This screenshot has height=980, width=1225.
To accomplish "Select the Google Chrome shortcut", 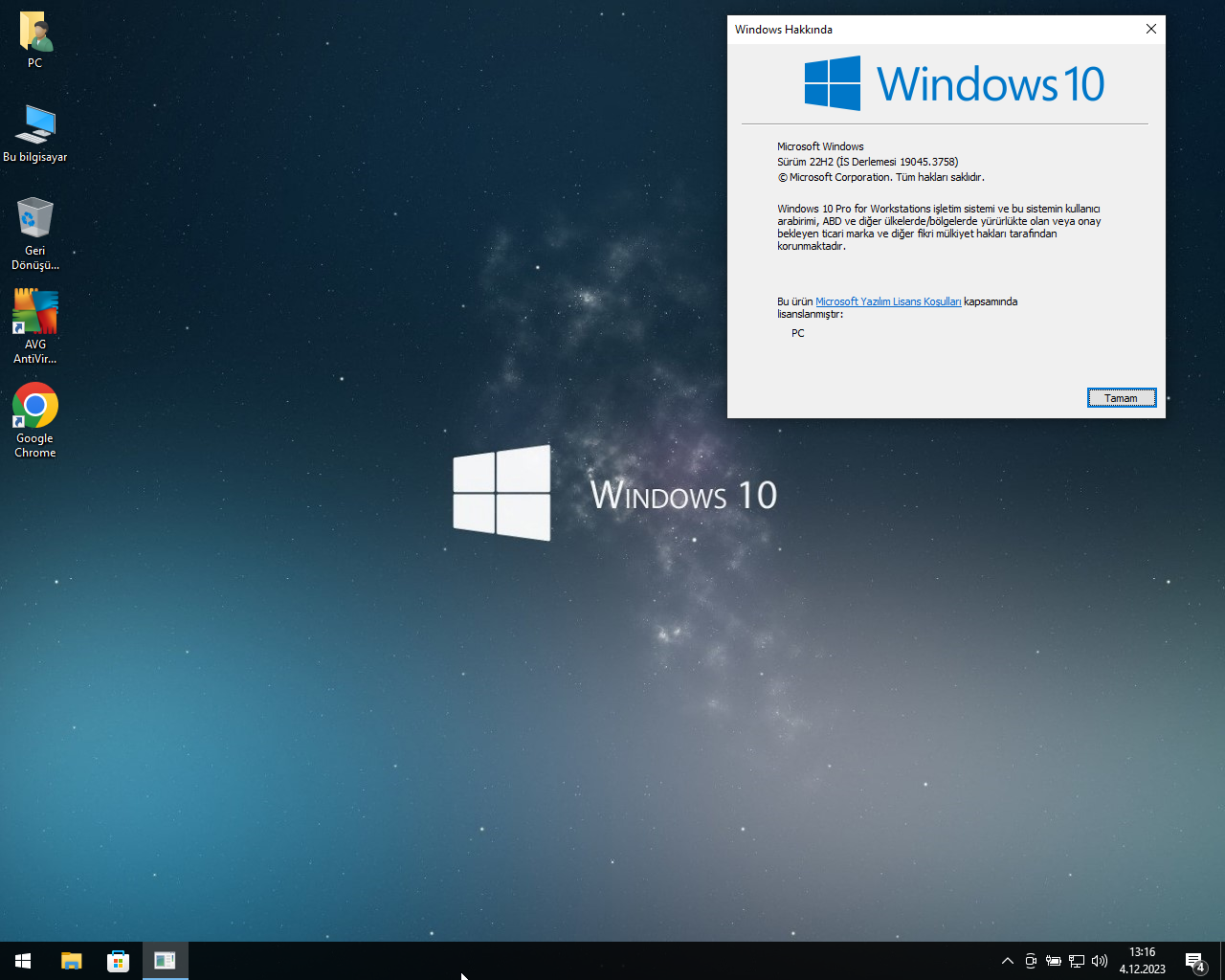I will click(x=35, y=420).
